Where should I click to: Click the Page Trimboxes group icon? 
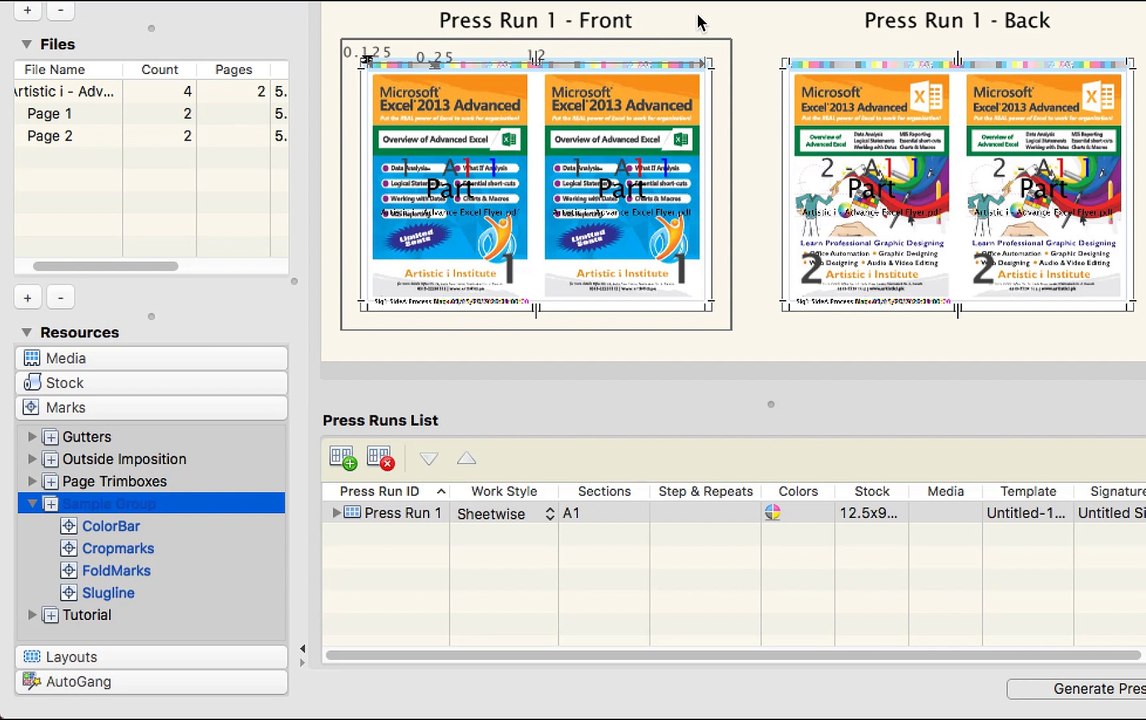tap(50, 482)
